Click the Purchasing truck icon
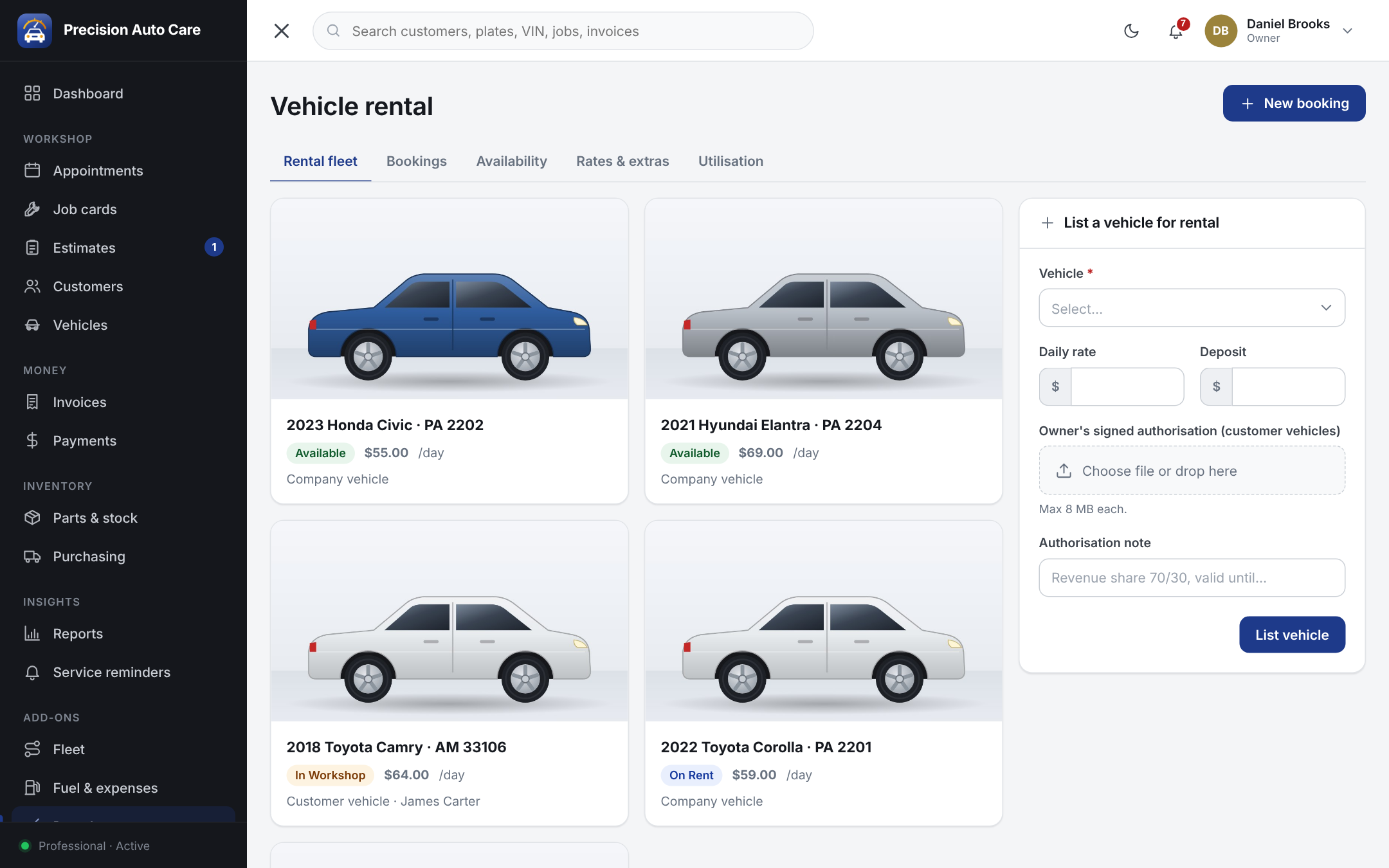 (x=32, y=556)
